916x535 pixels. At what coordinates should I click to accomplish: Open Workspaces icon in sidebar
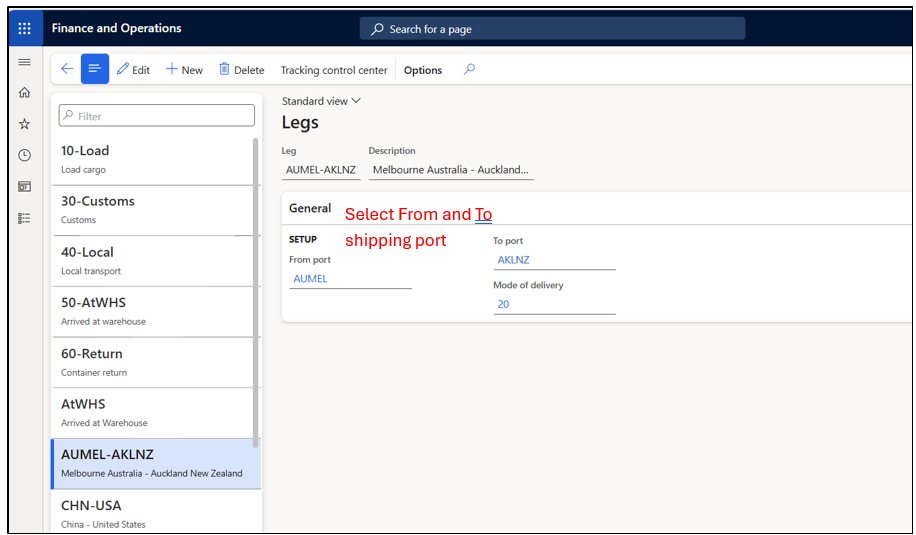(25, 187)
